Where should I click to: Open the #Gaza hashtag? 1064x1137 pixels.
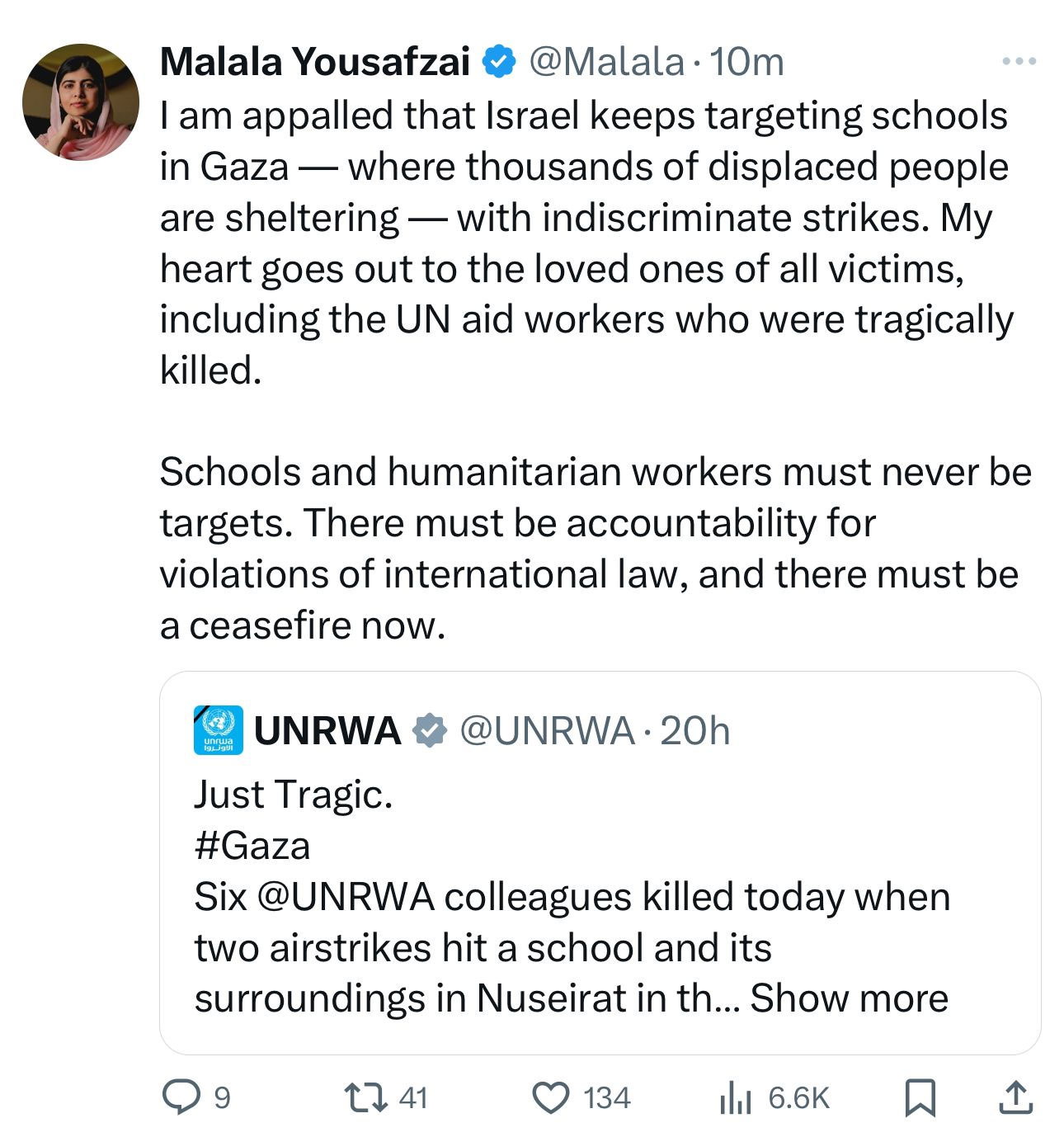(x=252, y=846)
